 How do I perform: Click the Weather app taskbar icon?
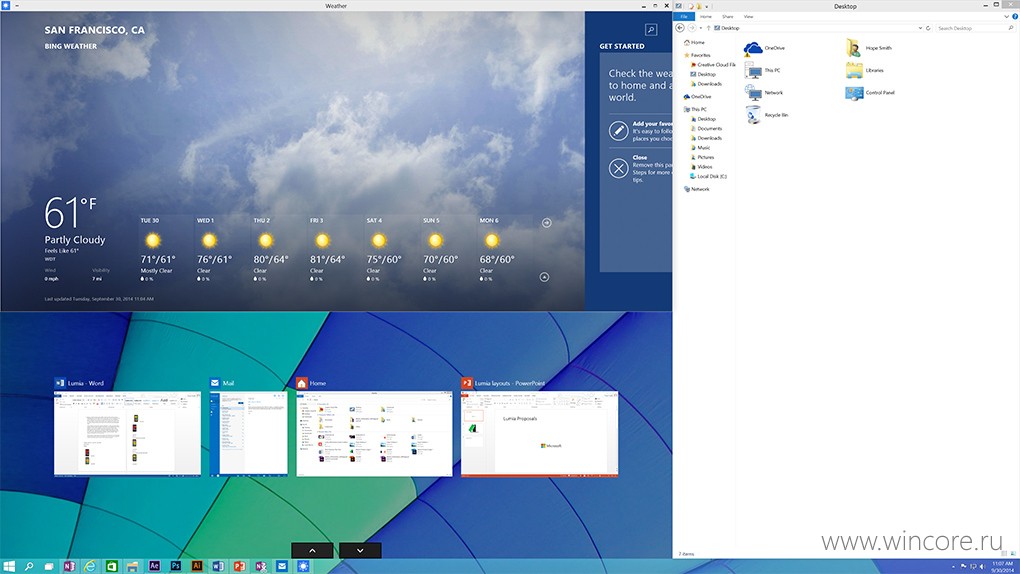tap(303, 566)
